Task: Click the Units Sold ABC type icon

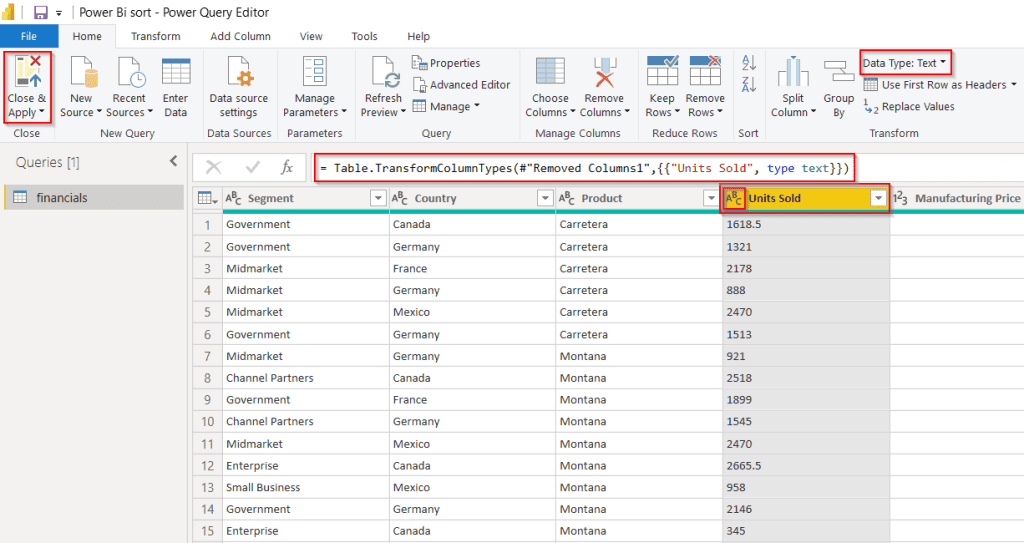Action: point(734,198)
